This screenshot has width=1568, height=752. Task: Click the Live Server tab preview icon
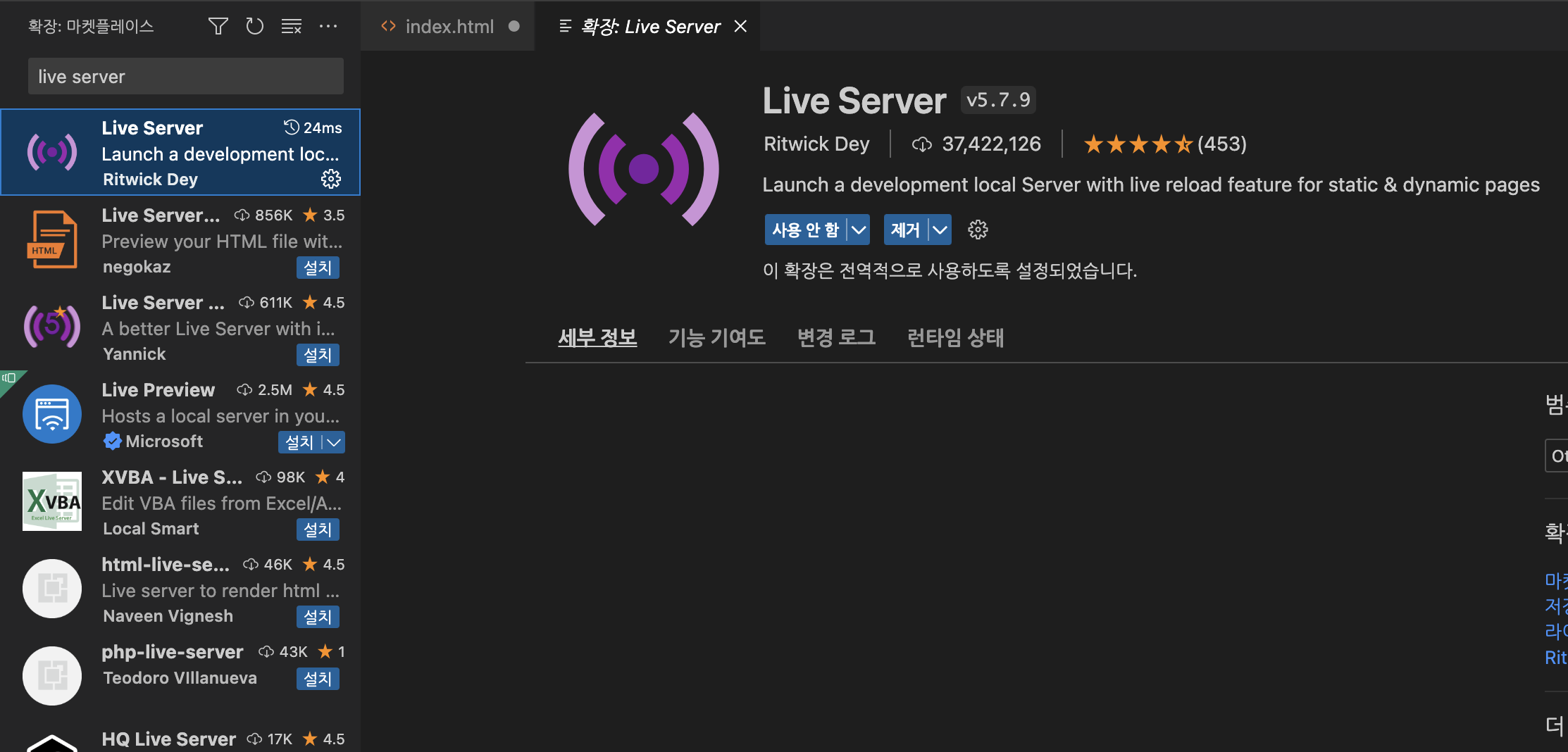565,26
